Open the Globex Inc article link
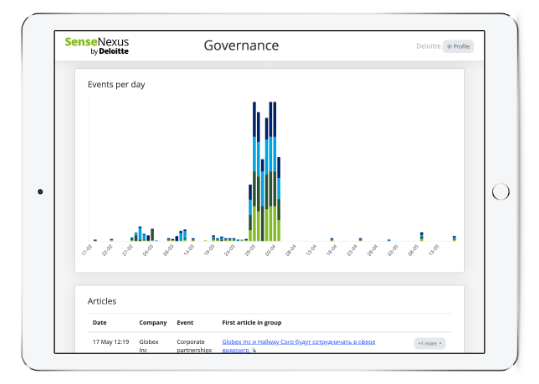Image resolution: width=539 pixels, height=384 pixels. coord(298,345)
